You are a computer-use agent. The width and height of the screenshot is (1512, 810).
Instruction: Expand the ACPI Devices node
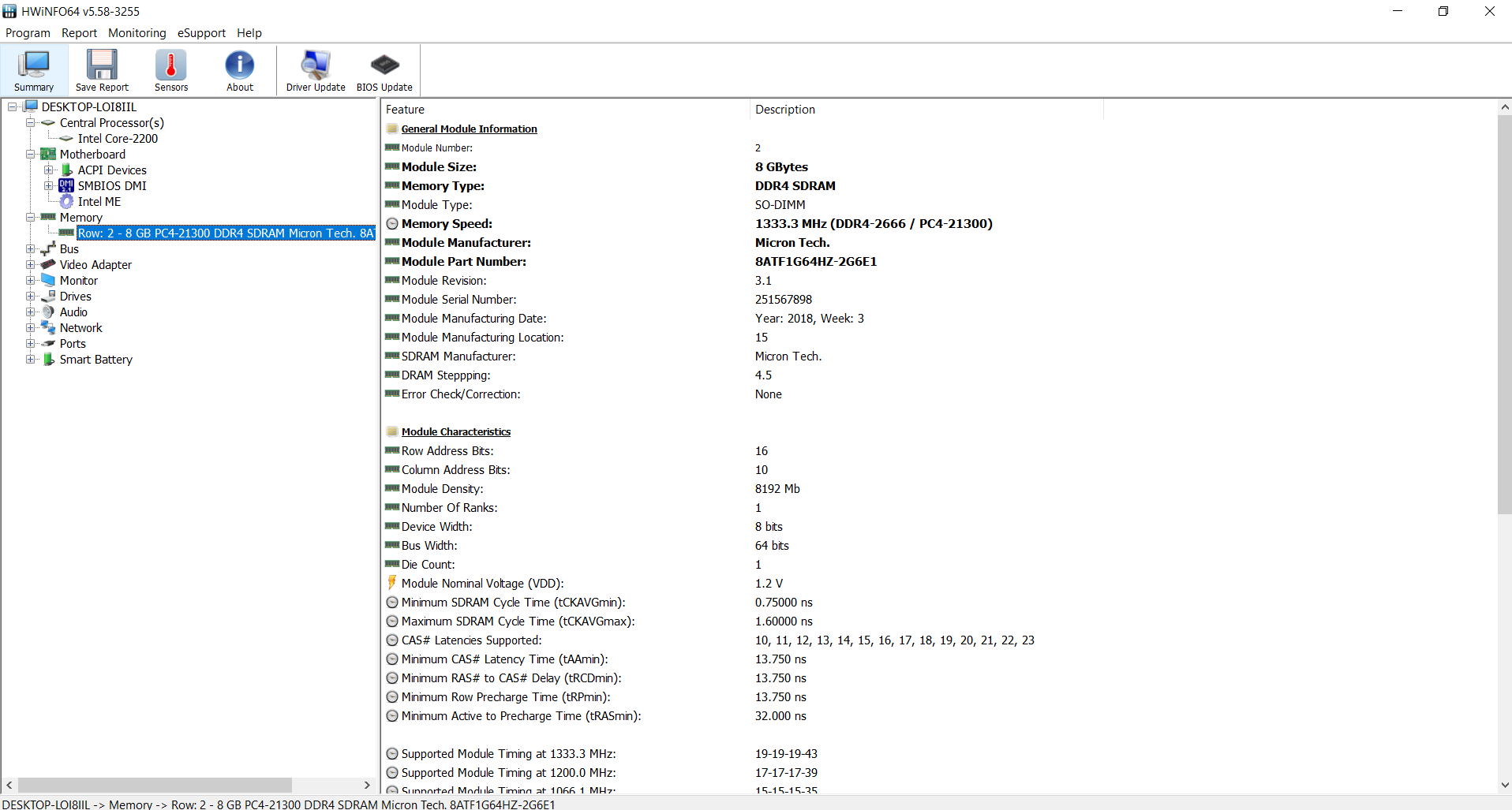click(x=48, y=170)
